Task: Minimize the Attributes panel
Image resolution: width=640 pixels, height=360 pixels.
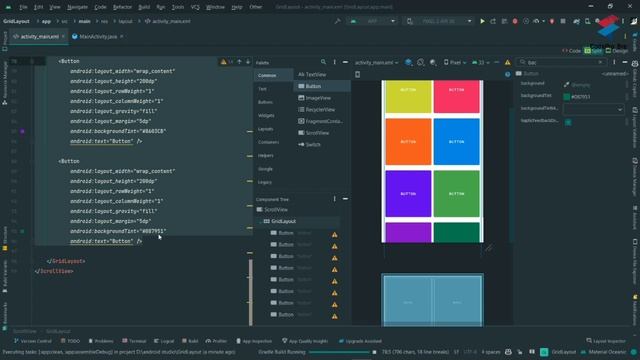Action: pyautogui.click(x=625, y=62)
